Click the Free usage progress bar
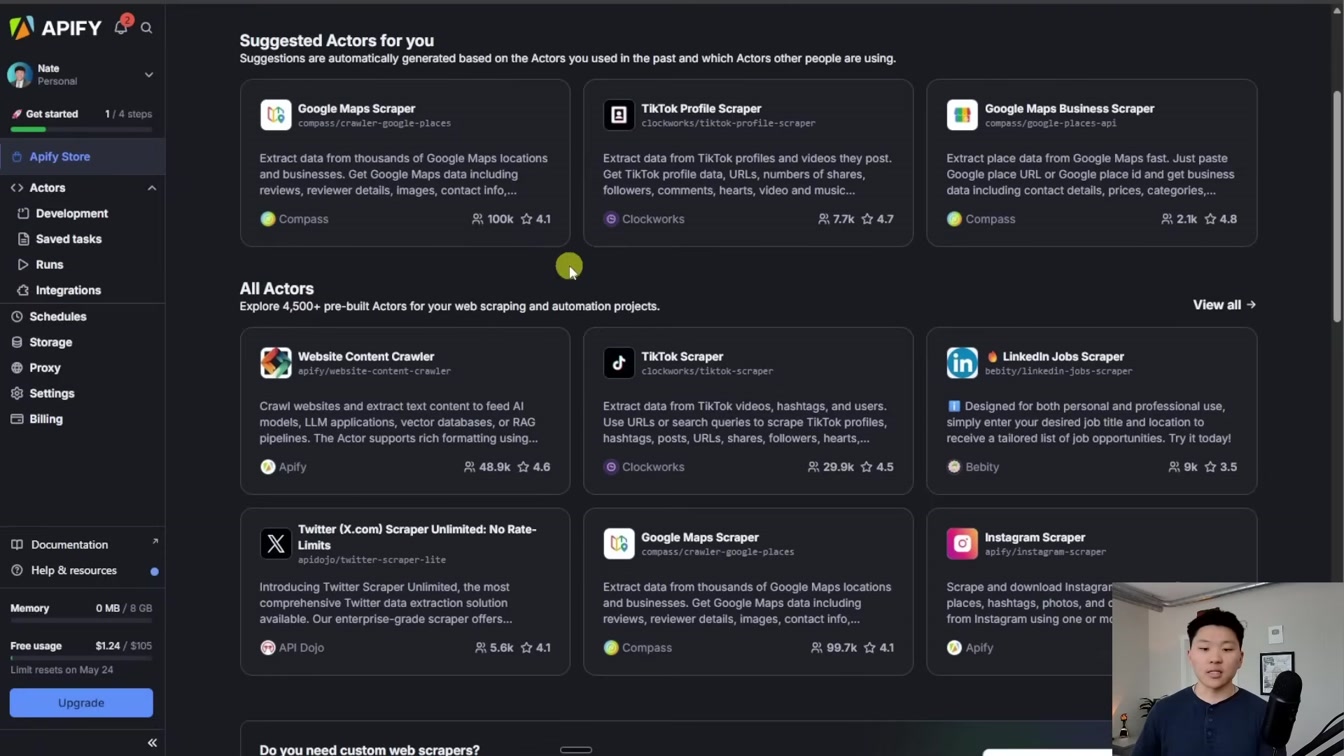This screenshot has height=756, width=1344. click(x=81, y=658)
